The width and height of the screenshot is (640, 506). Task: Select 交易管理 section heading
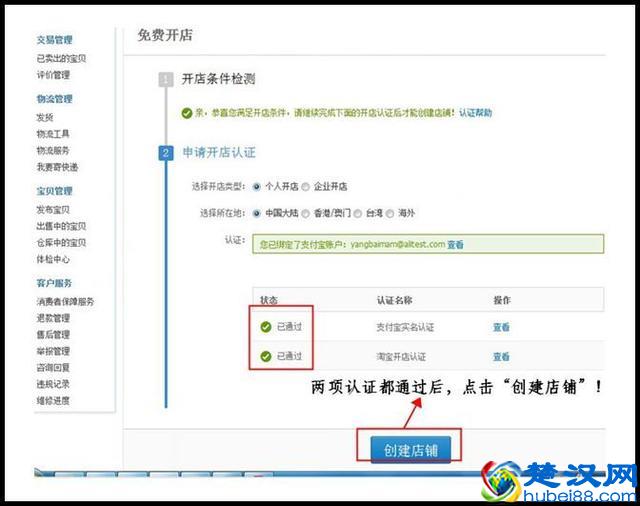point(54,40)
